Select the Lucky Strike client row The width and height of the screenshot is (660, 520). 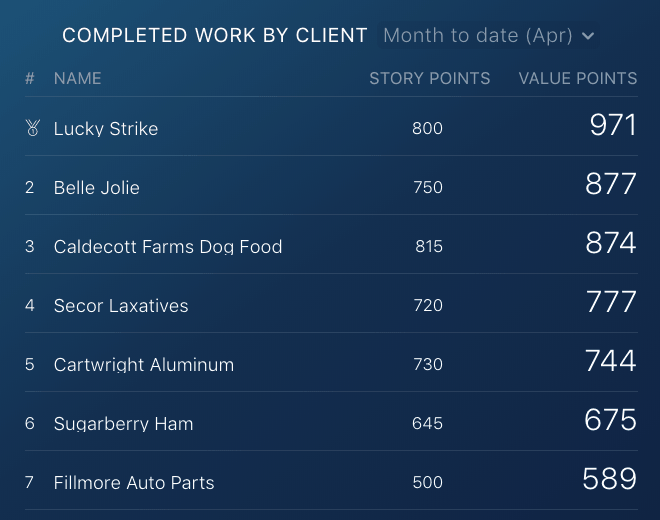point(106,128)
